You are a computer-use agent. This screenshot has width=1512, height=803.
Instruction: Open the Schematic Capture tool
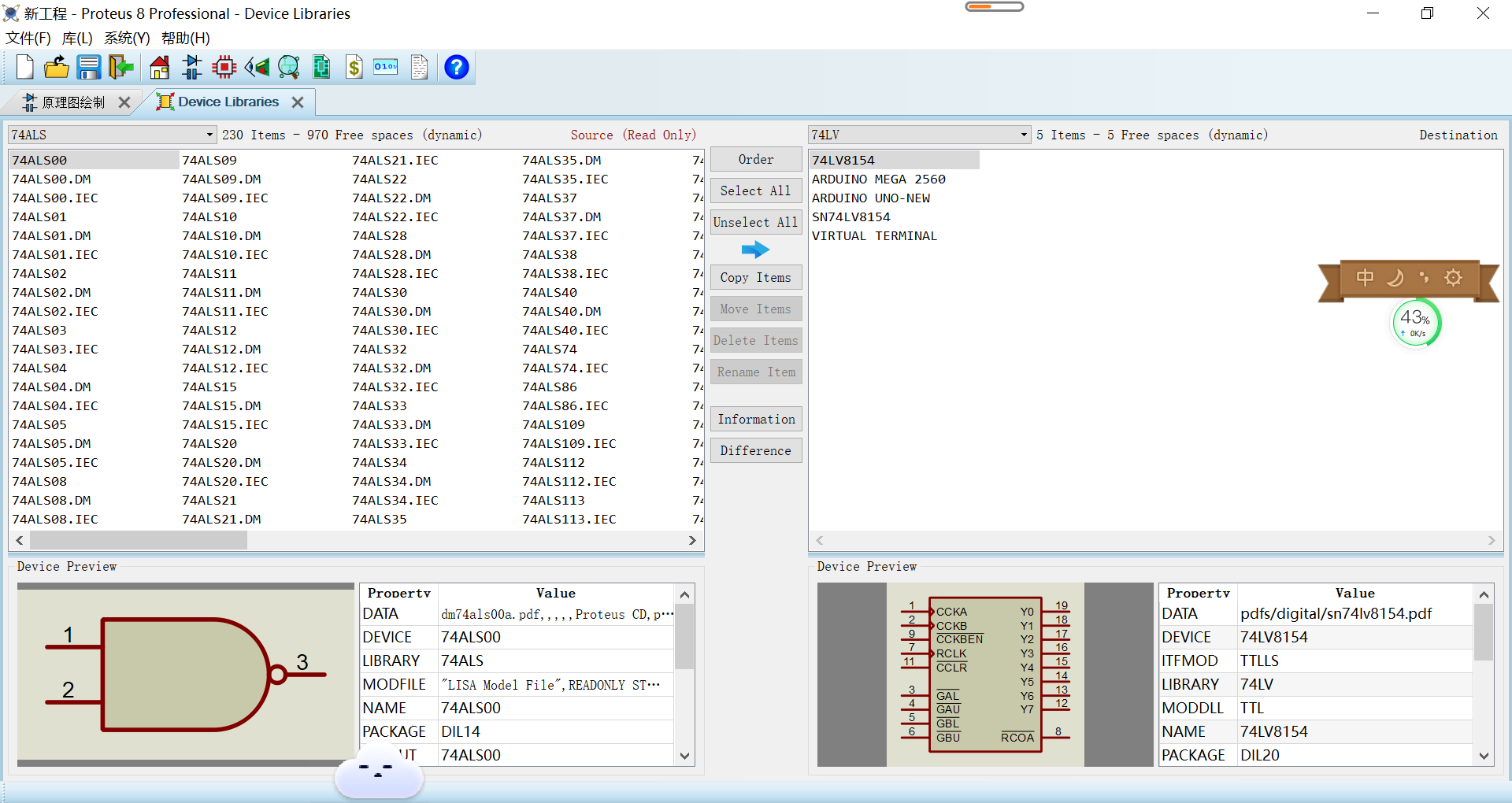[191, 67]
